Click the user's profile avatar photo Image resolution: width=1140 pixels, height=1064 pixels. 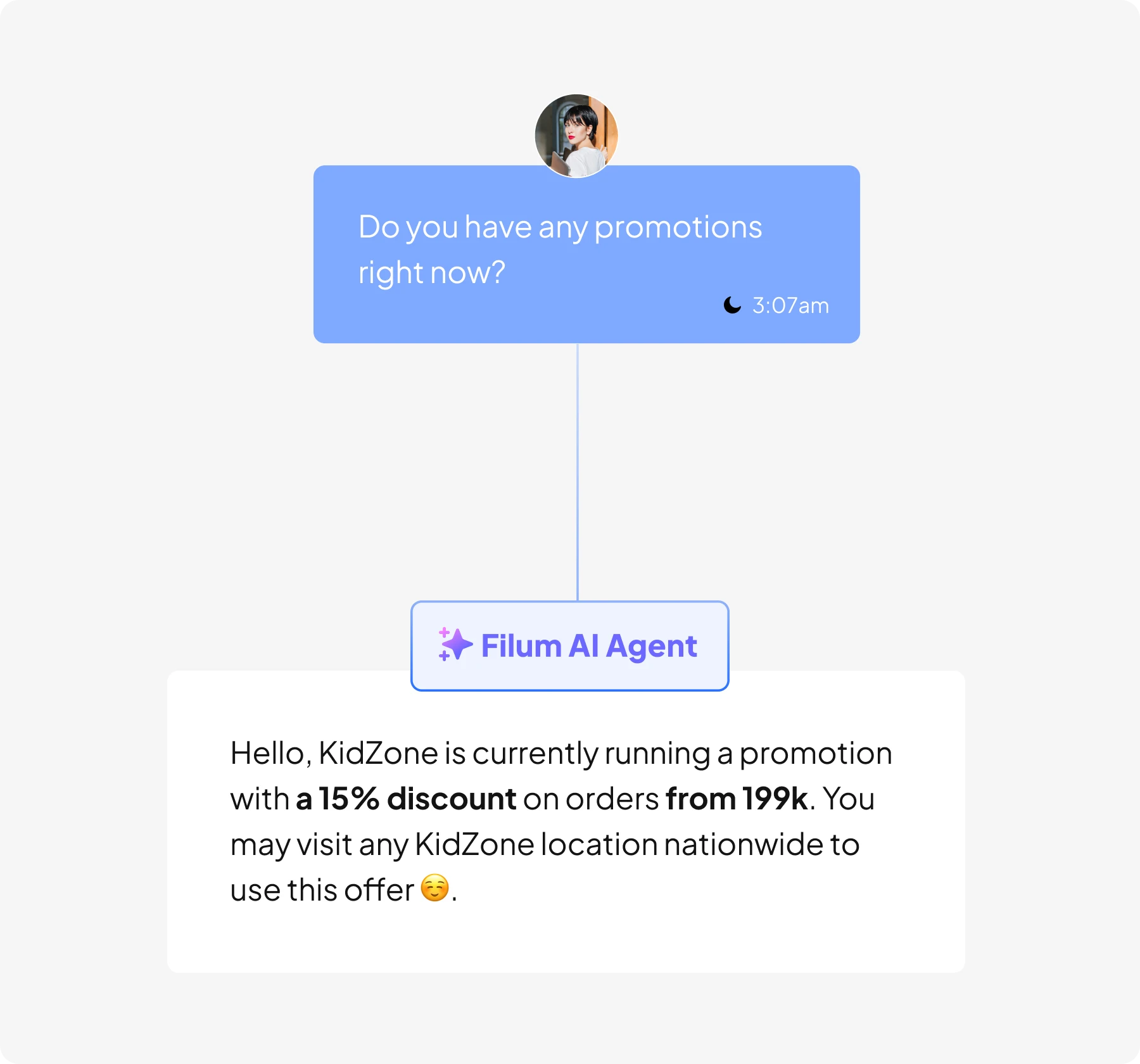pyautogui.click(x=576, y=136)
